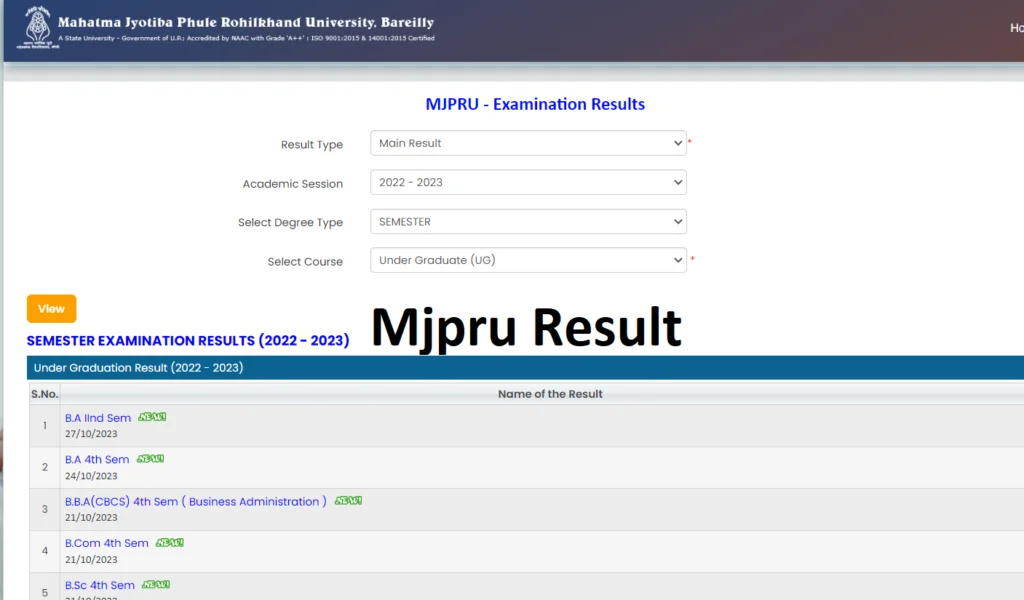Open the Home menu item in header
The height and width of the screenshot is (600, 1024).
tap(1015, 28)
